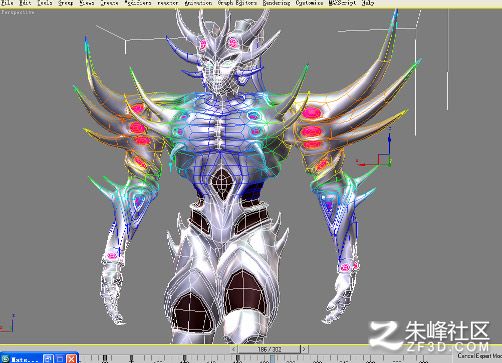
Task: Open the Graph Editors menu
Action: click(237, 3)
